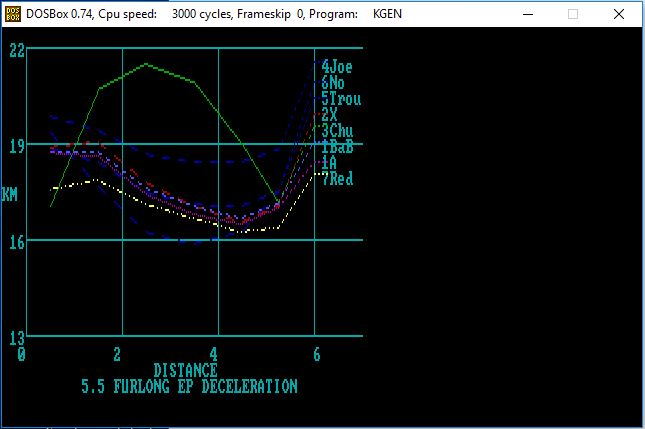Click the Y-axis value 16
Screen dimensions: 645x429
(x=17, y=243)
